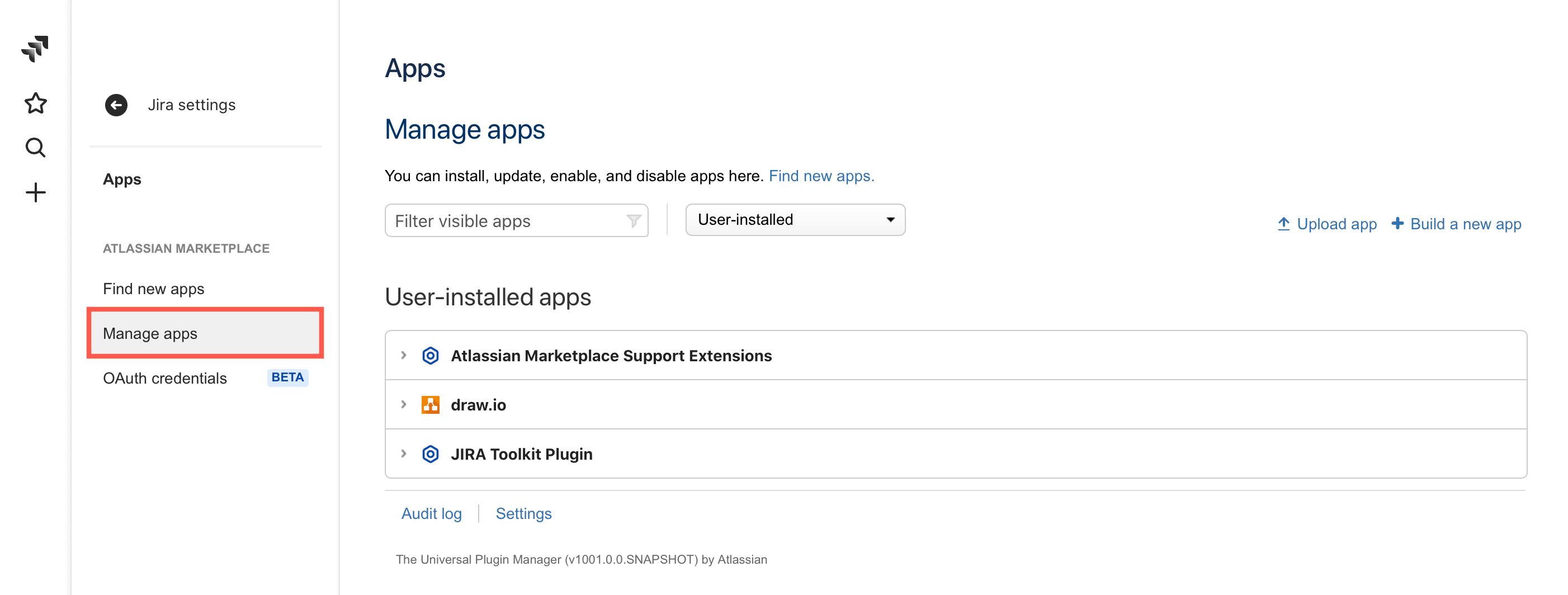The height and width of the screenshot is (595, 1568).
Task: Click the draw.io app icon
Action: pyautogui.click(x=431, y=404)
